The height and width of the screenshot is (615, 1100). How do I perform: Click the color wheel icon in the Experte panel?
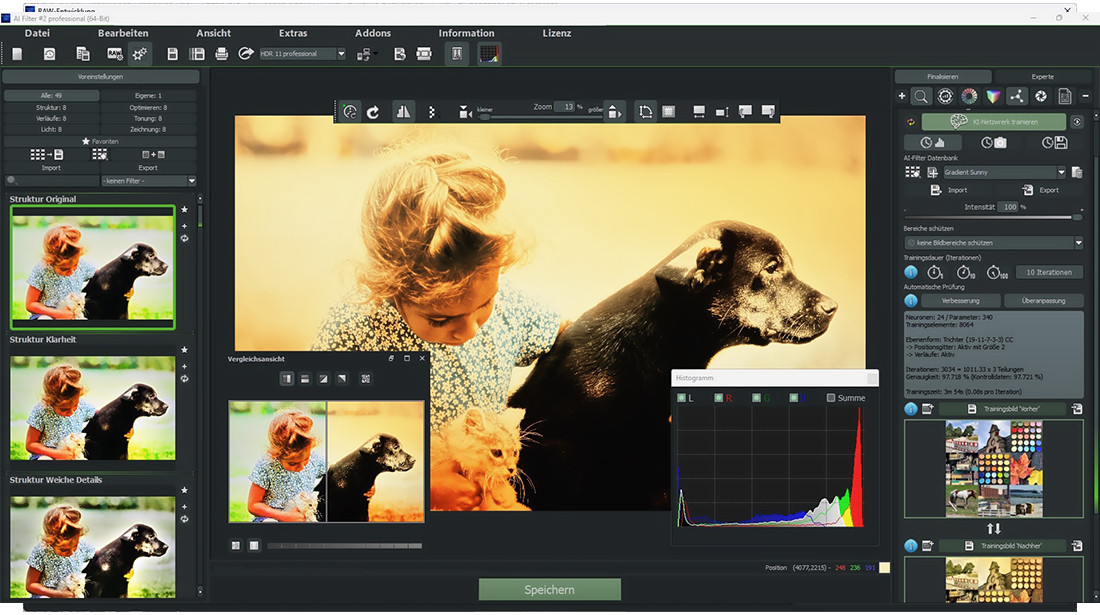click(x=968, y=96)
